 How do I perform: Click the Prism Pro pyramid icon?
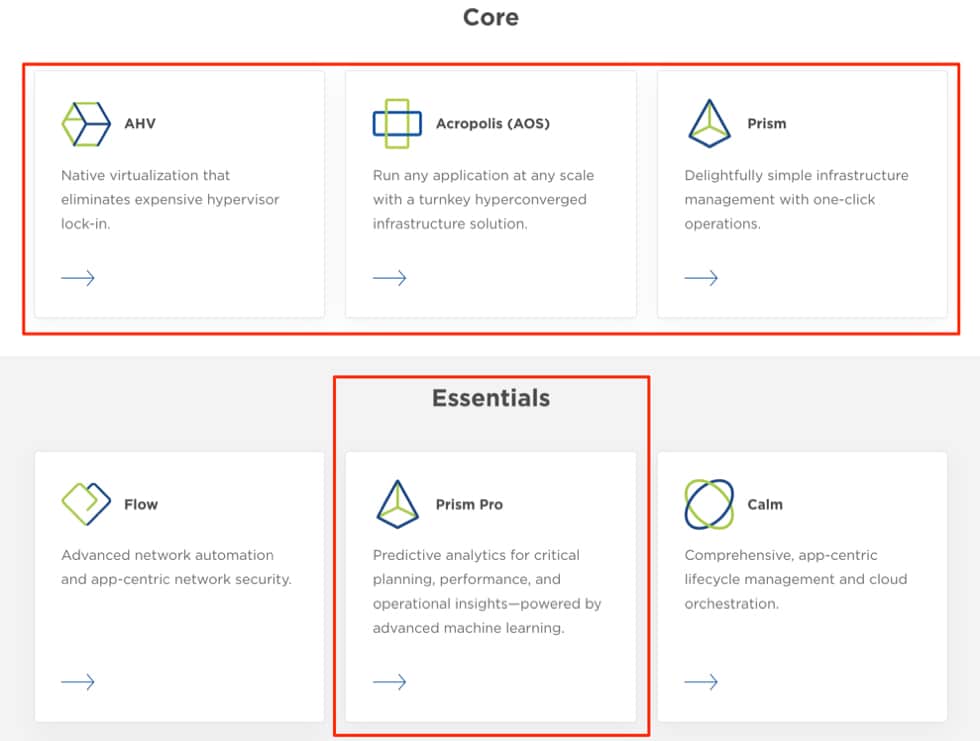click(397, 504)
